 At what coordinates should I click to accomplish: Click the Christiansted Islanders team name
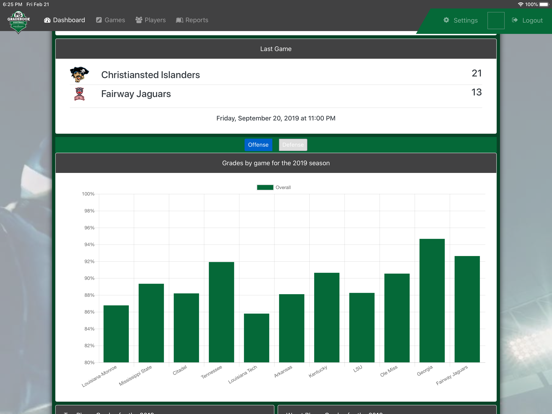pyautogui.click(x=150, y=75)
